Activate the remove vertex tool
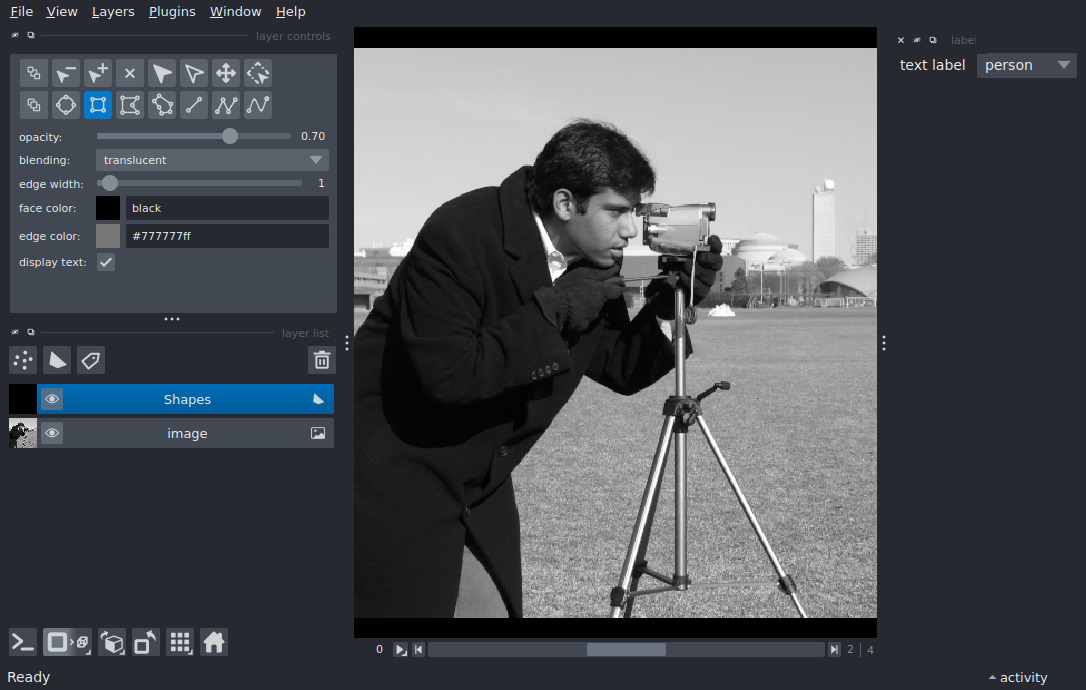This screenshot has height=690, width=1086. (x=66, y=73)
